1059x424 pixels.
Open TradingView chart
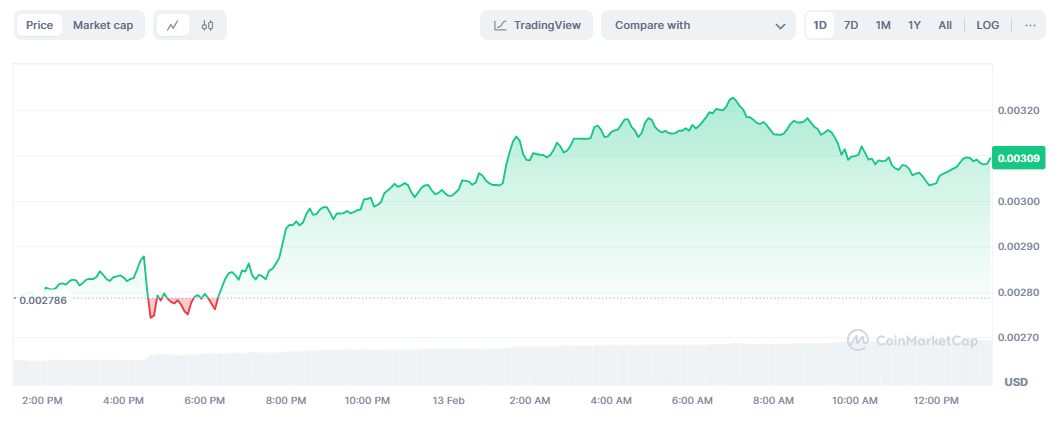(x=536, y=26)
